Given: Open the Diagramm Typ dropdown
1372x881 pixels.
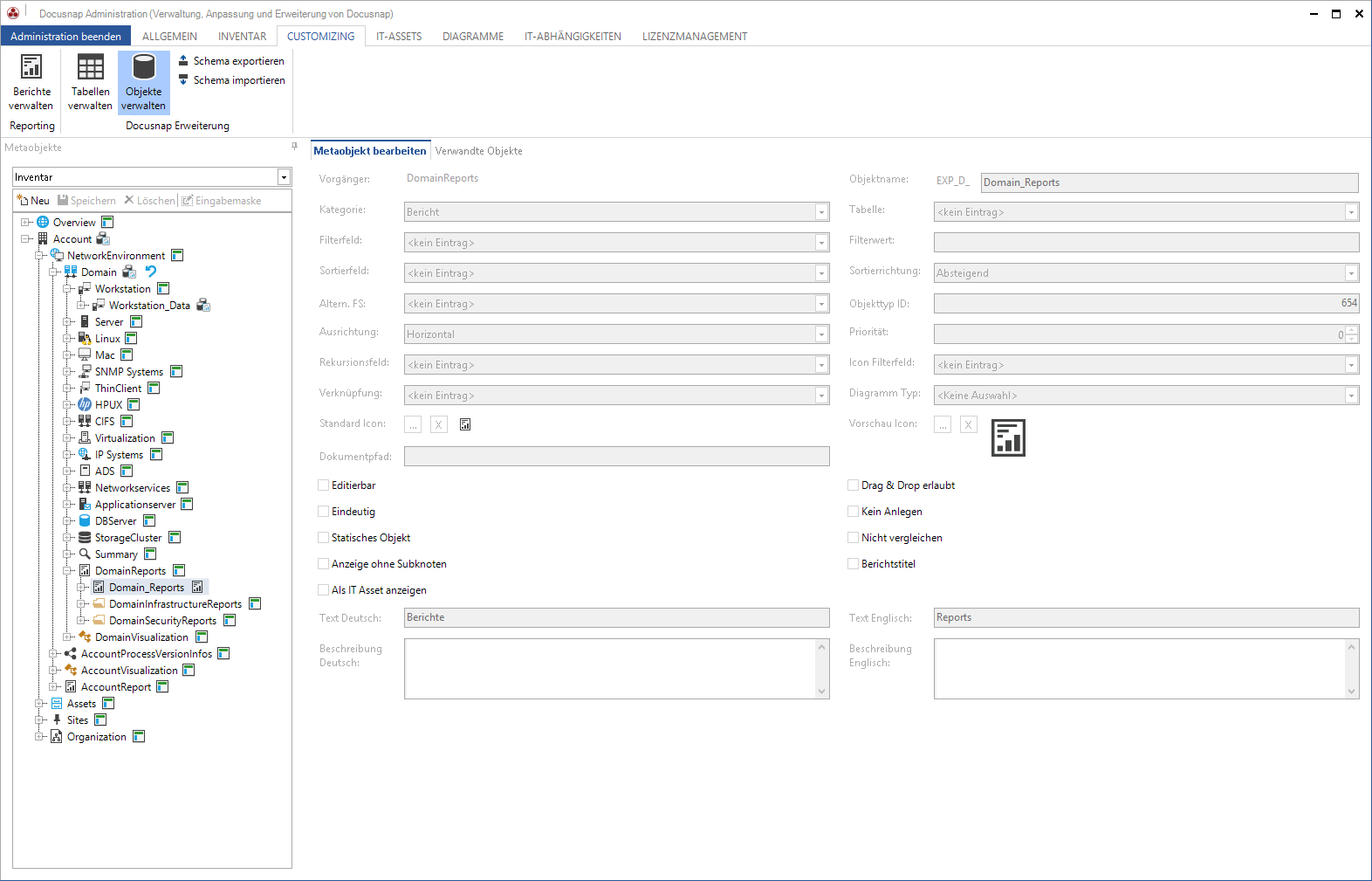Looking at the screenshot, I should click(x=1351, y=396).
